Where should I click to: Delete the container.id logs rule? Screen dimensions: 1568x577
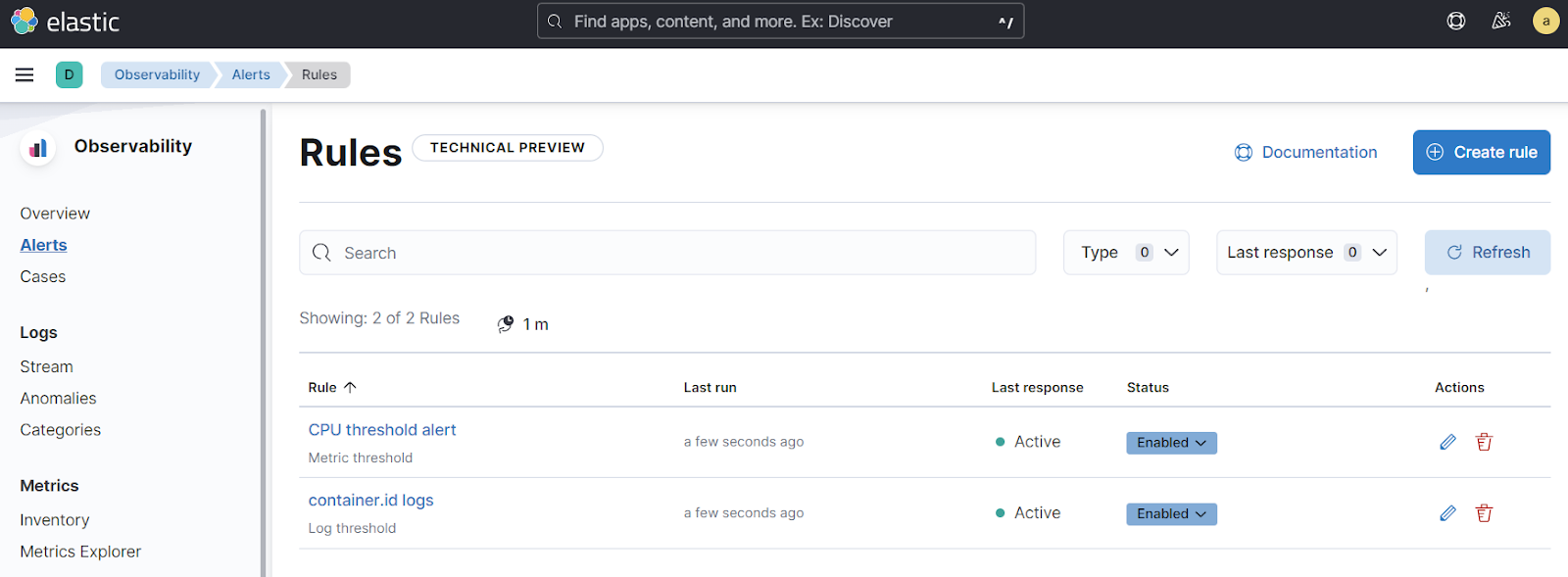(x=1484, y=513)
